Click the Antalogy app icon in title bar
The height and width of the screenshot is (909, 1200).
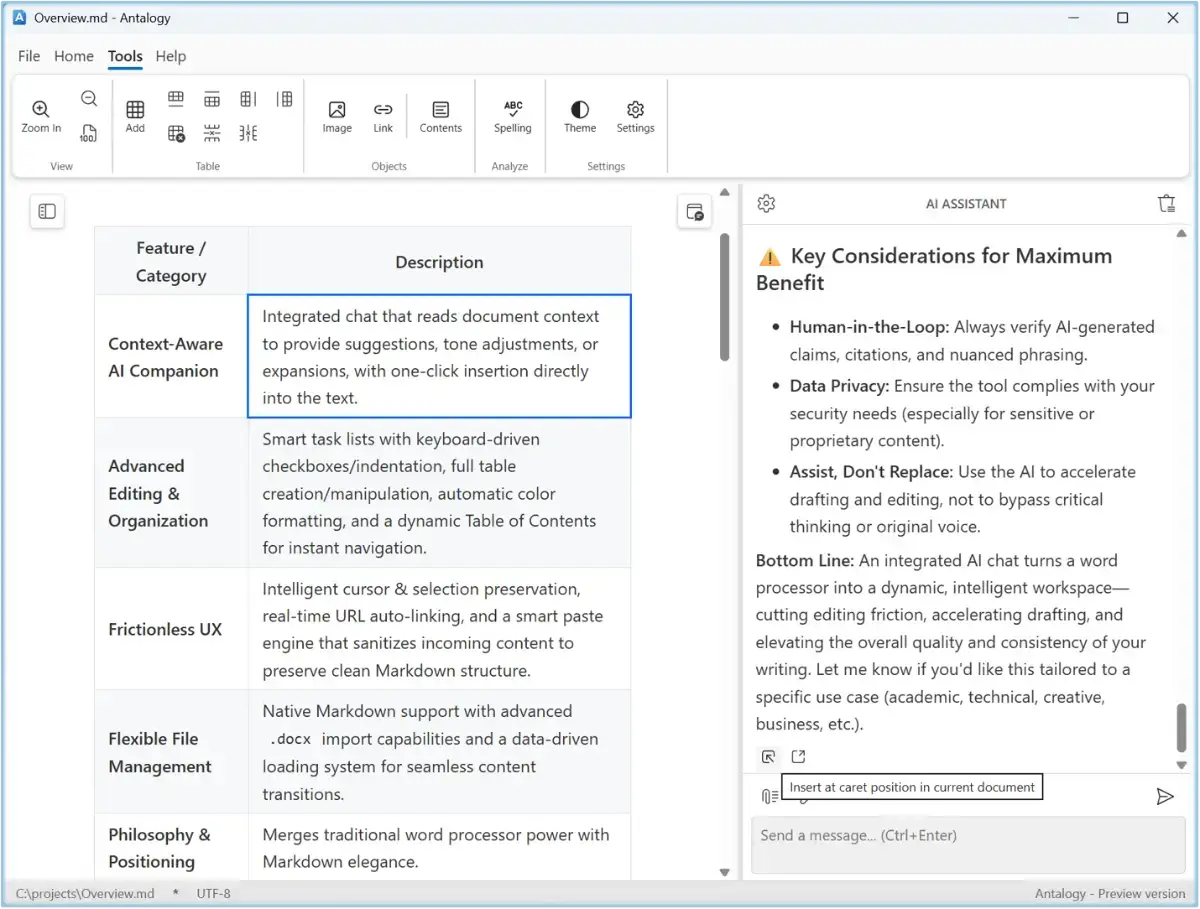point(19,17)
